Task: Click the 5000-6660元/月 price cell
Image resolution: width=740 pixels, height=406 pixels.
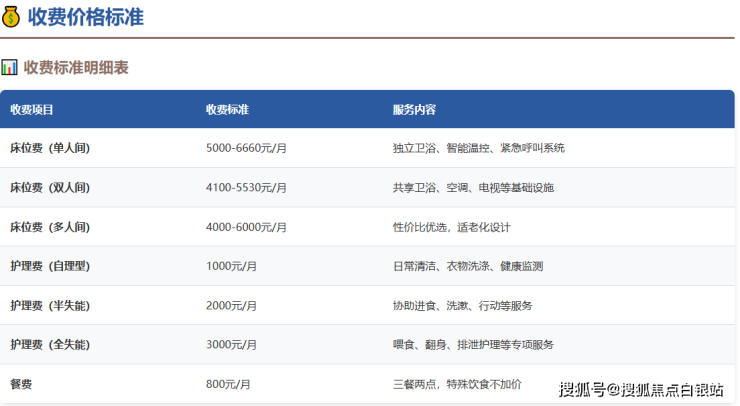Action: [246, 148]
